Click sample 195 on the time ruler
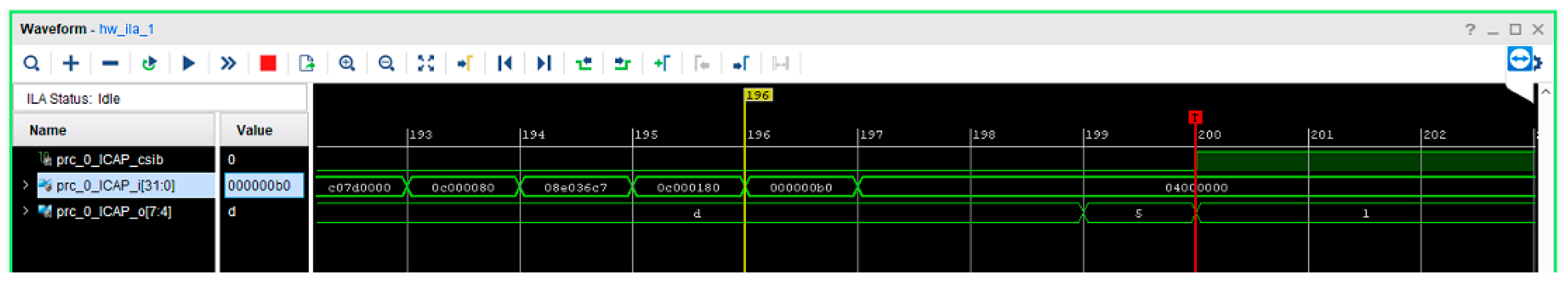Image resolution: width=1568 pixels, height=282 pixels. [646, 135]
